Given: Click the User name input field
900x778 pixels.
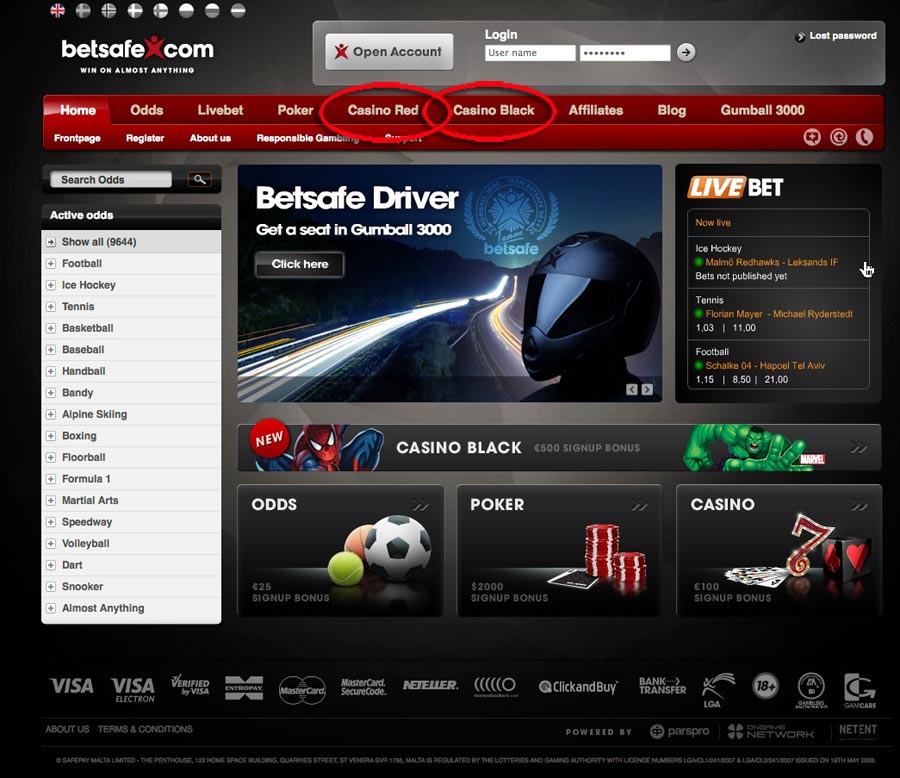Looking at the screenshot, I should tap(529, 53).
